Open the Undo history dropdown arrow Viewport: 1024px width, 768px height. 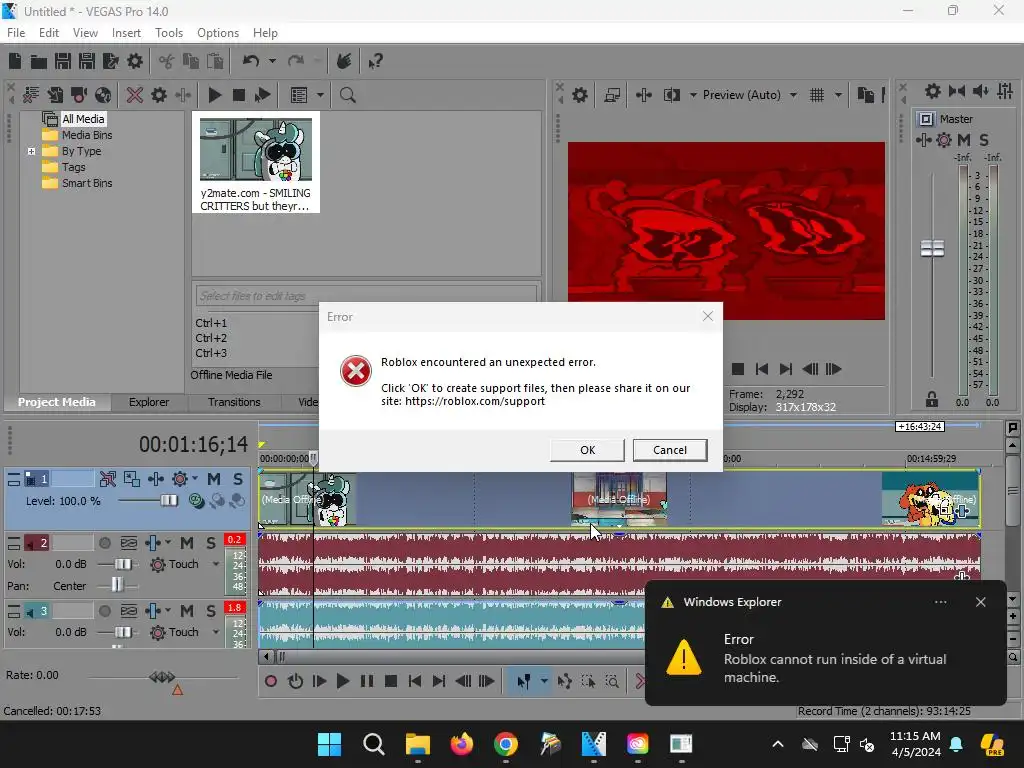[272, 61]
